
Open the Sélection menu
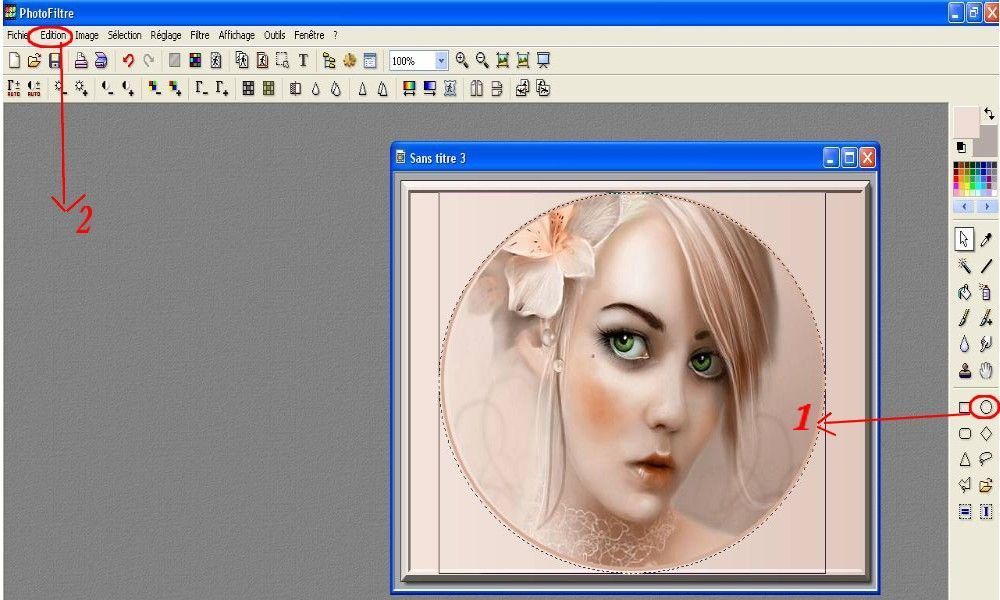coord(124,35)
